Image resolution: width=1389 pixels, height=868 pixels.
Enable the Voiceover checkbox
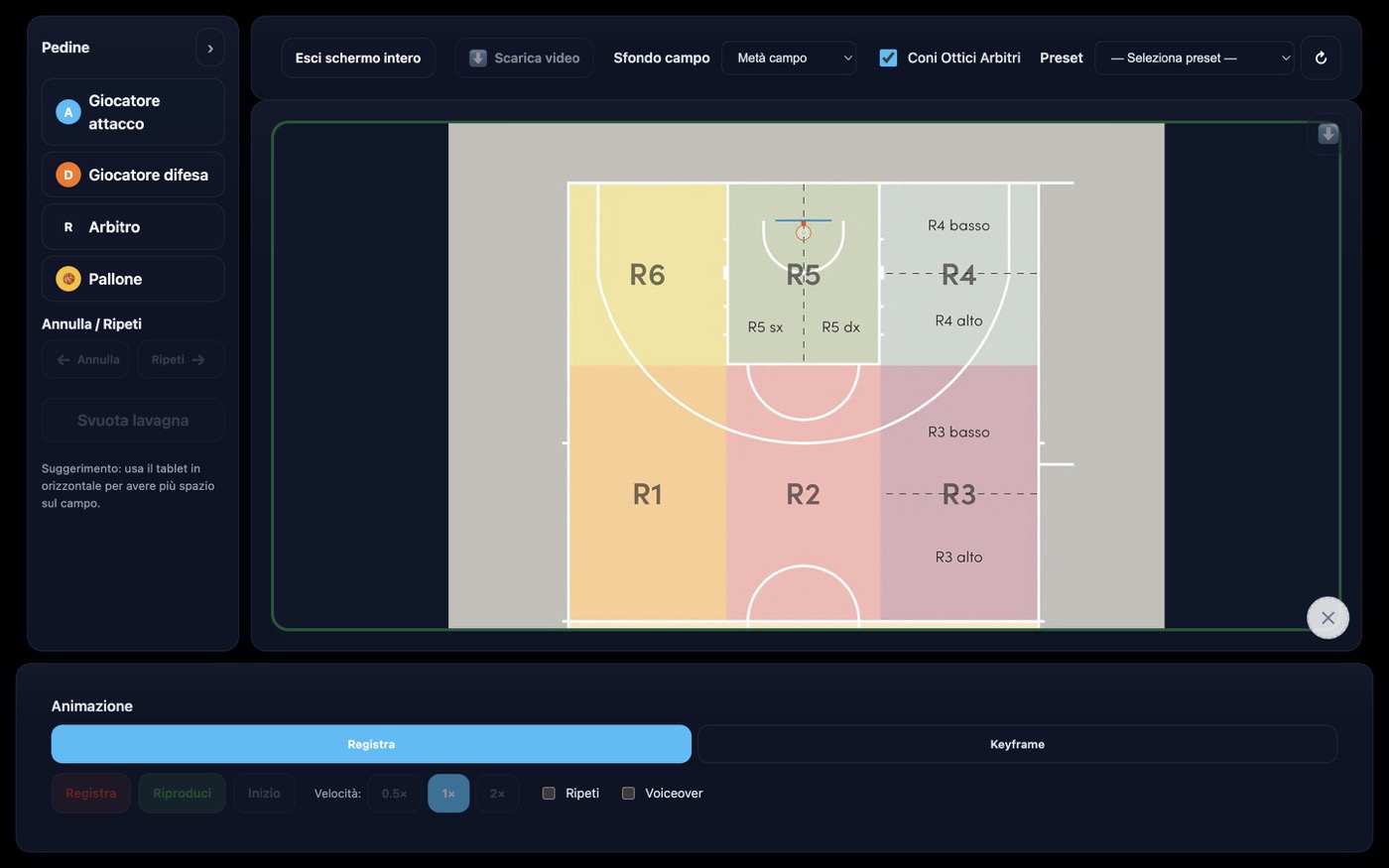(x=628, y=794)
